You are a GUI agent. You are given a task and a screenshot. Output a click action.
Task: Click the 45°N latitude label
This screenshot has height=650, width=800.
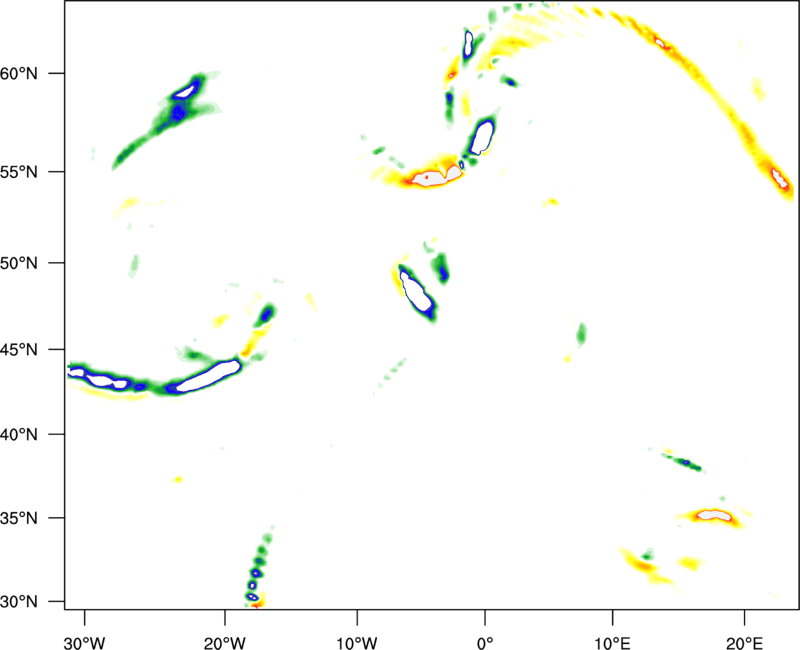[19, 350]
